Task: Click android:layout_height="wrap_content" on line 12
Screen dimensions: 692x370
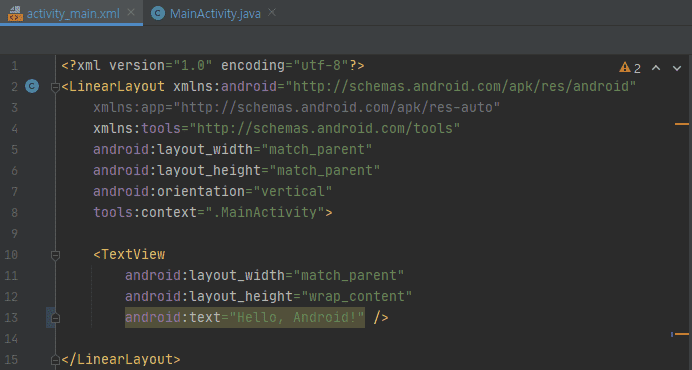Action: pyautogui.click(x=268, y=296)
